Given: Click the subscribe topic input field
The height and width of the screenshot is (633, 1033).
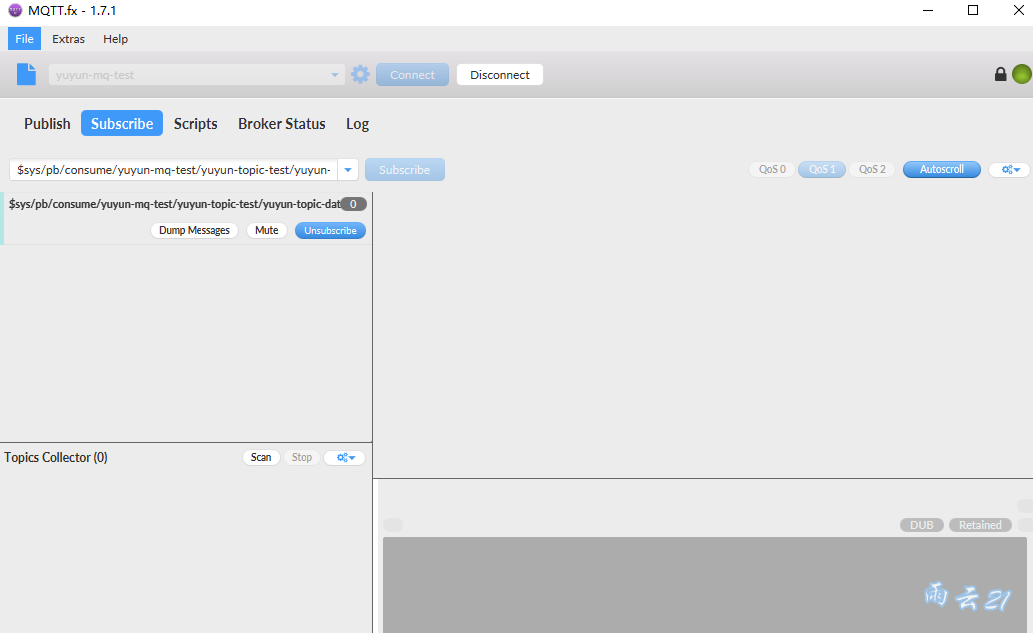Looking at the screenshot, I should point(174,170).
